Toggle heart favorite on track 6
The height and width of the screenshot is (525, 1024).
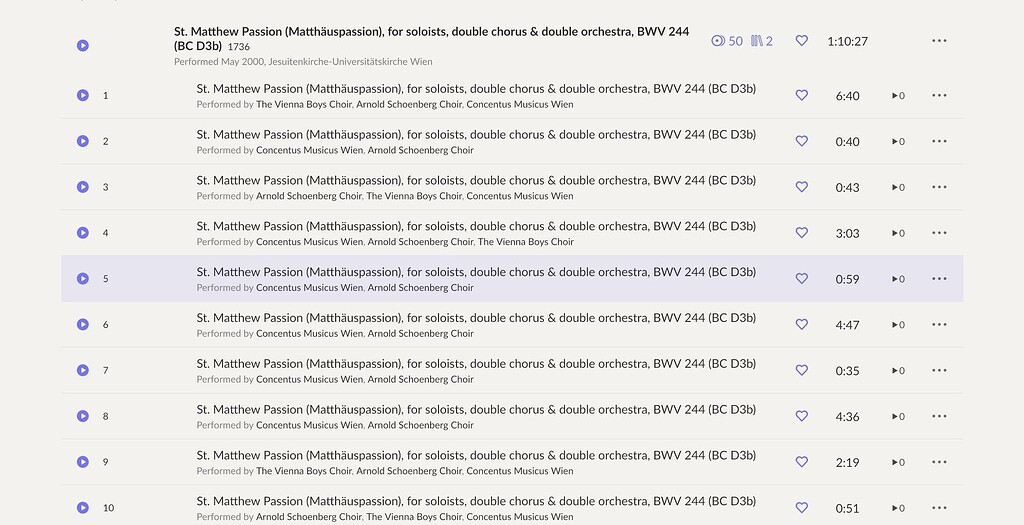(x=801, y=324)
